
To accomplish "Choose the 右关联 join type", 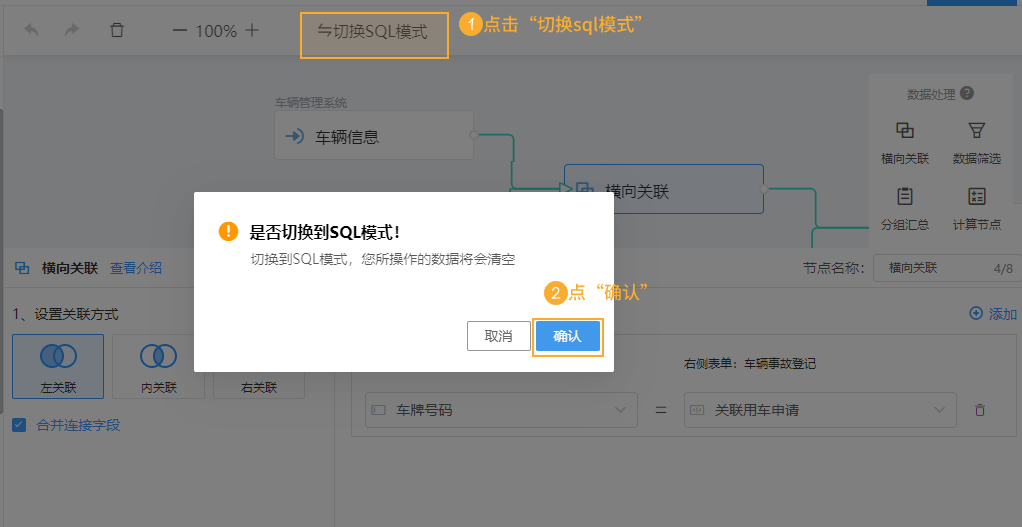I will [259, 385].
